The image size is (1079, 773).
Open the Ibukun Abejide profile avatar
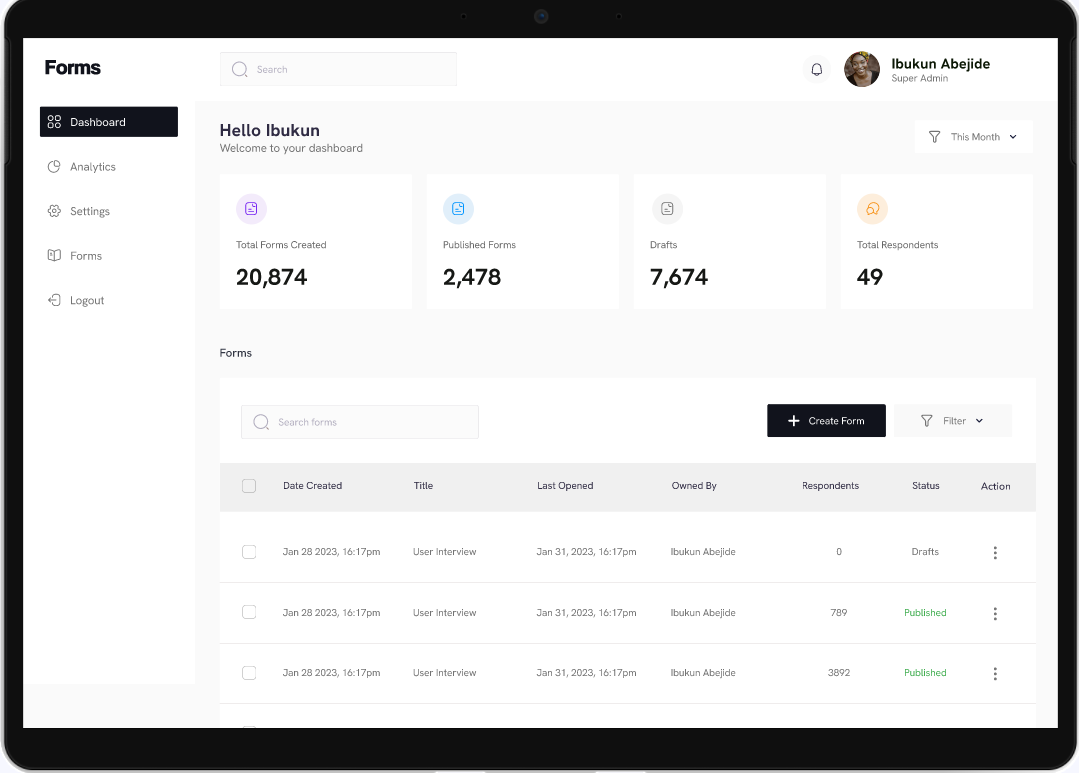pyautogui.click(x=862, y=69)
